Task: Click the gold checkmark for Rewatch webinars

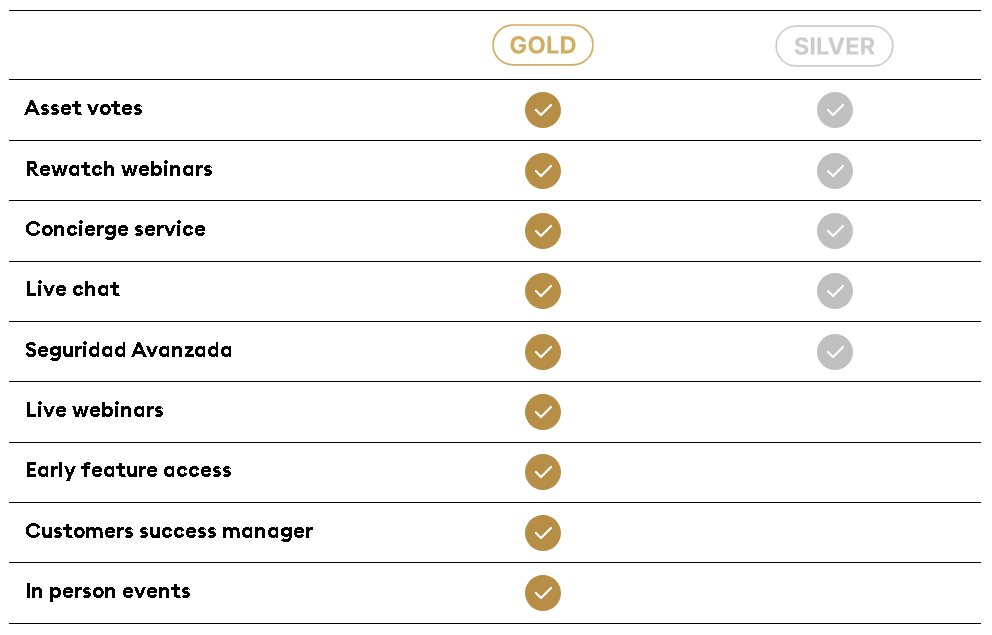Action: [543, 171]
